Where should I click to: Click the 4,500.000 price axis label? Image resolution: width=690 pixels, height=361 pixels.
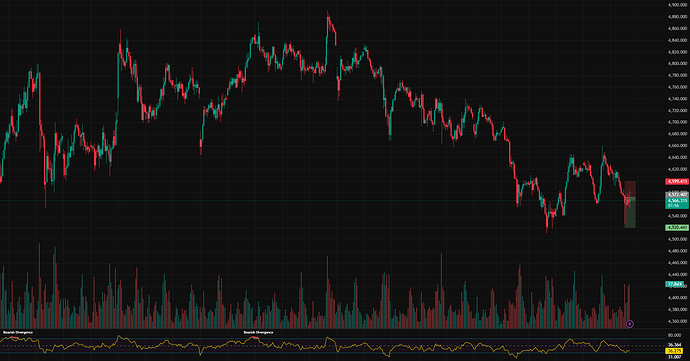point(677,239)
